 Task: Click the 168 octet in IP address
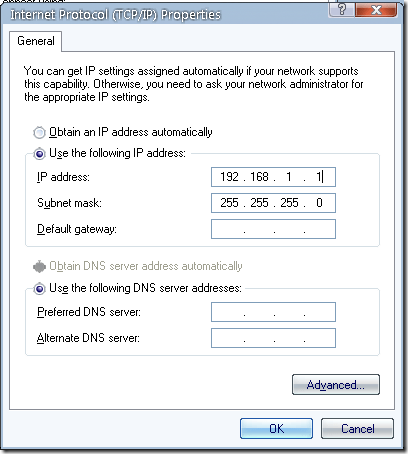point(259,177)
